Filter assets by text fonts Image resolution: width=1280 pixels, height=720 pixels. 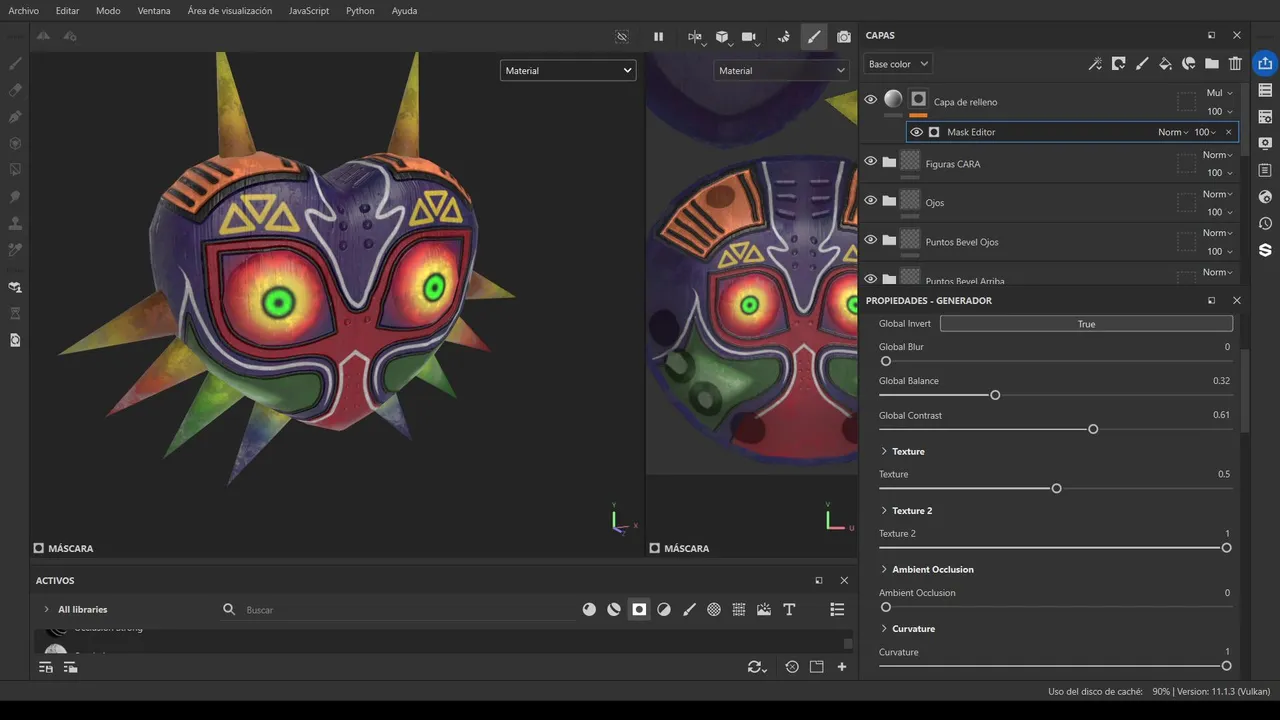coord(789,610)
